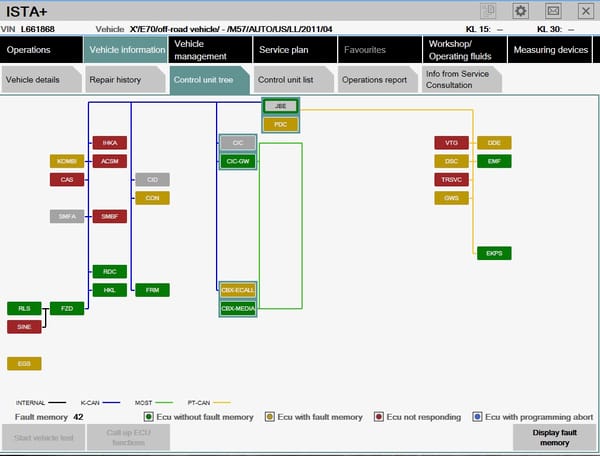Select the ACSM control unit node
The height and width of the screenshot is (456, 600).
click(x=110, y=161)
